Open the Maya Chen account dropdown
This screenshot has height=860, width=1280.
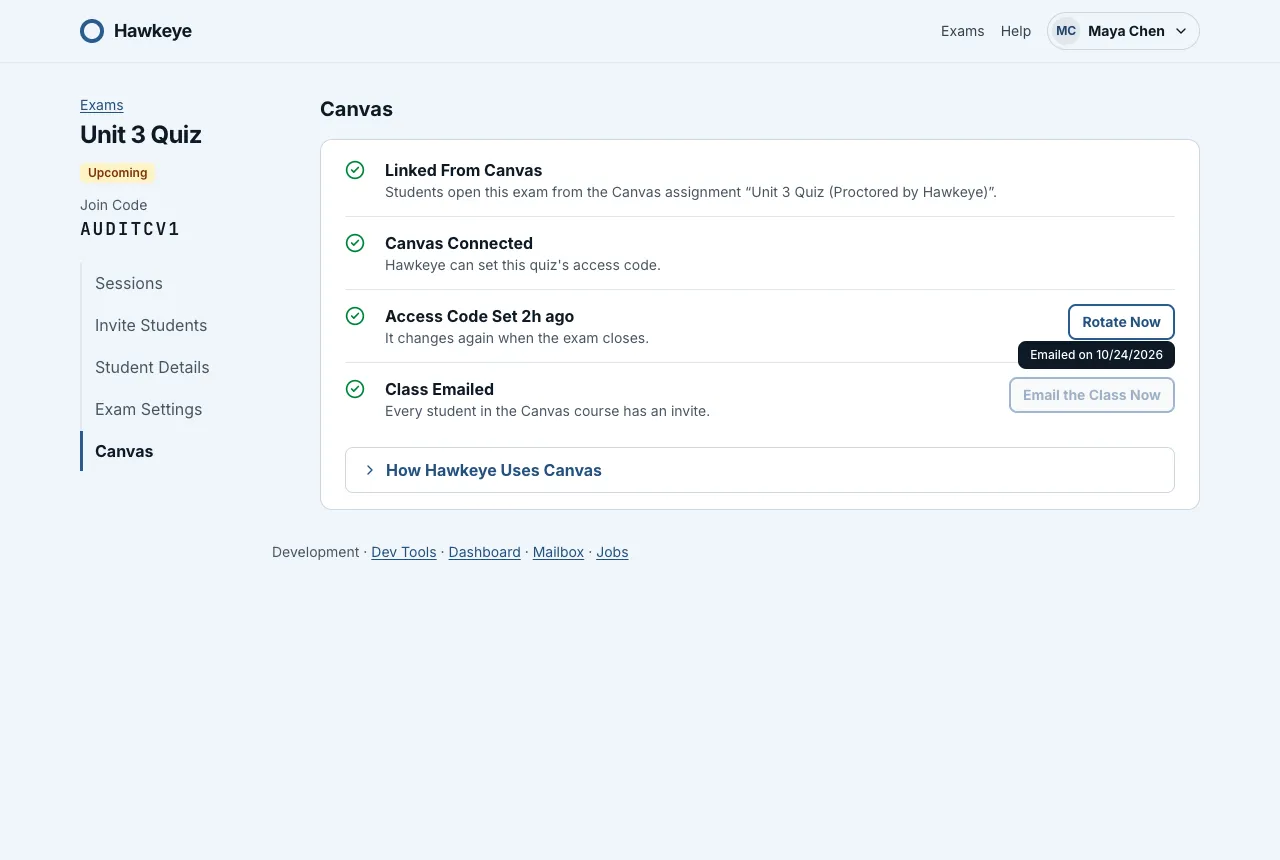(x=1123, y=31)
